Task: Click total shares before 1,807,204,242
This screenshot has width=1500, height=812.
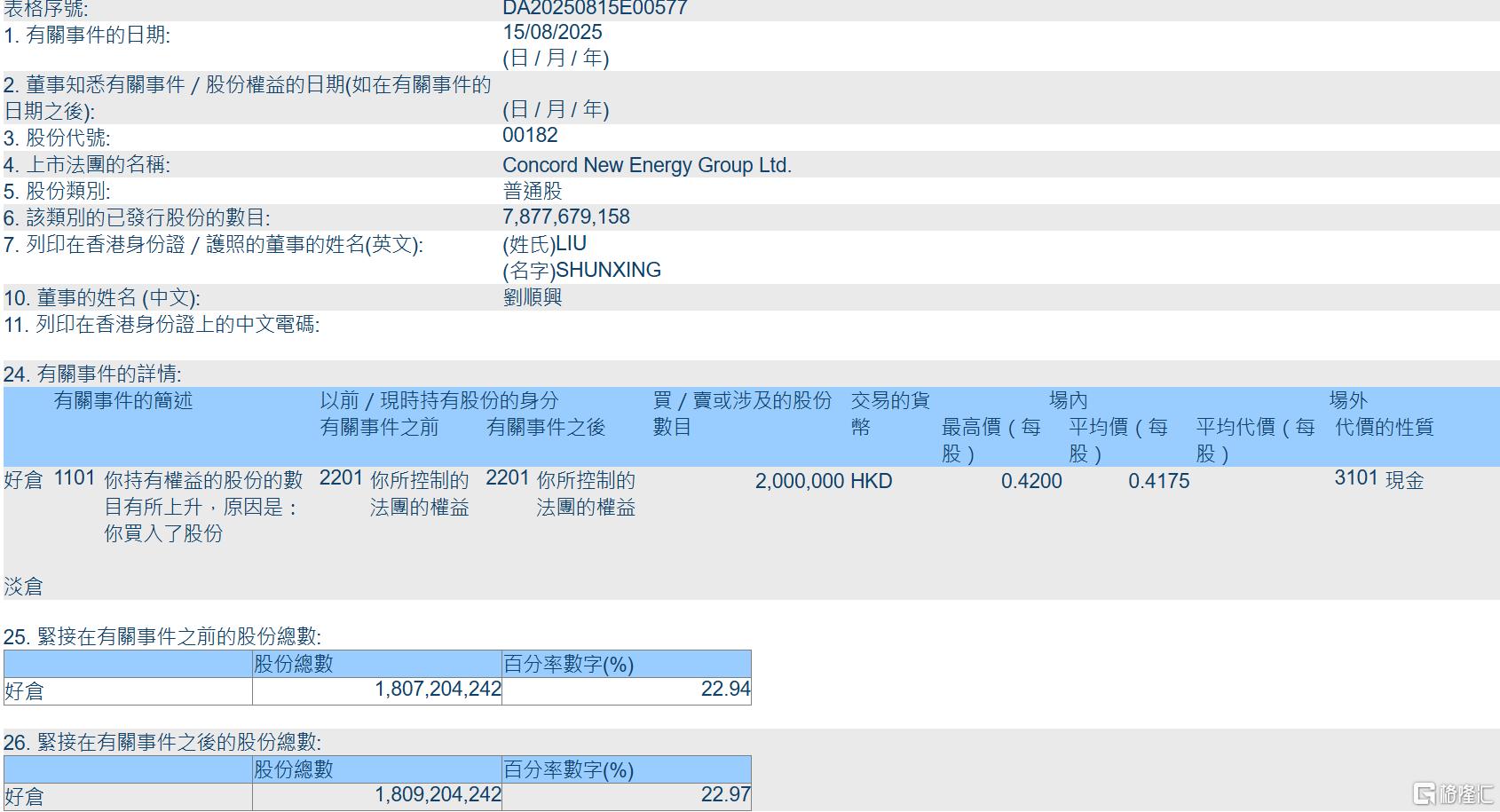Action: (x=438, y=689)
